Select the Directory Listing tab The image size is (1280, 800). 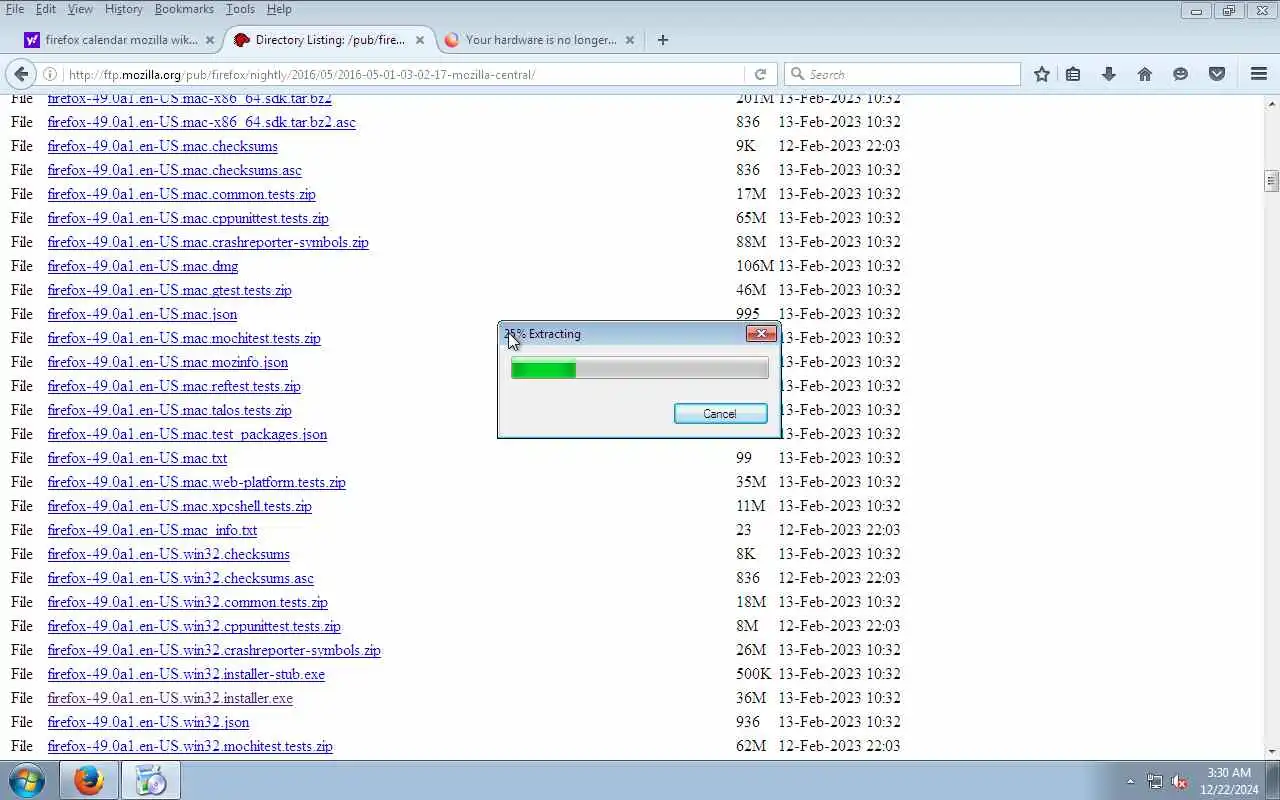click(x=330, y=40)
